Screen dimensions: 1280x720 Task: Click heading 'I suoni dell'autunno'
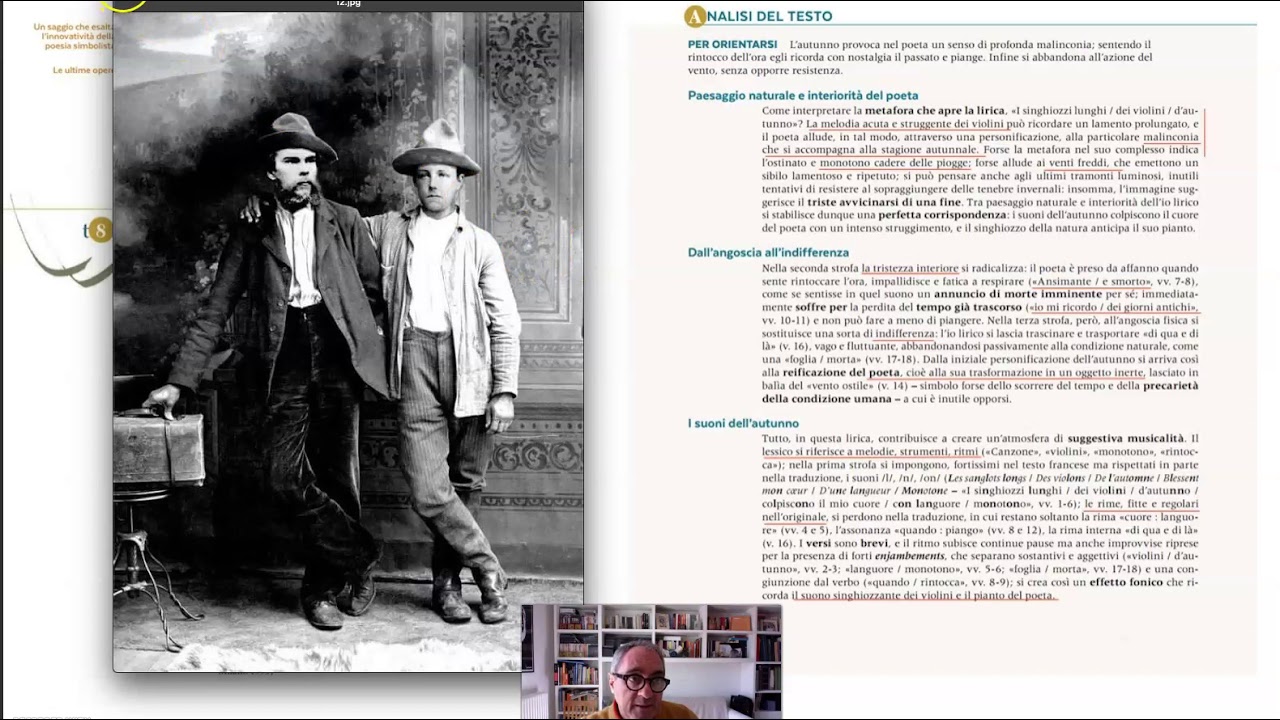[743, 424]
